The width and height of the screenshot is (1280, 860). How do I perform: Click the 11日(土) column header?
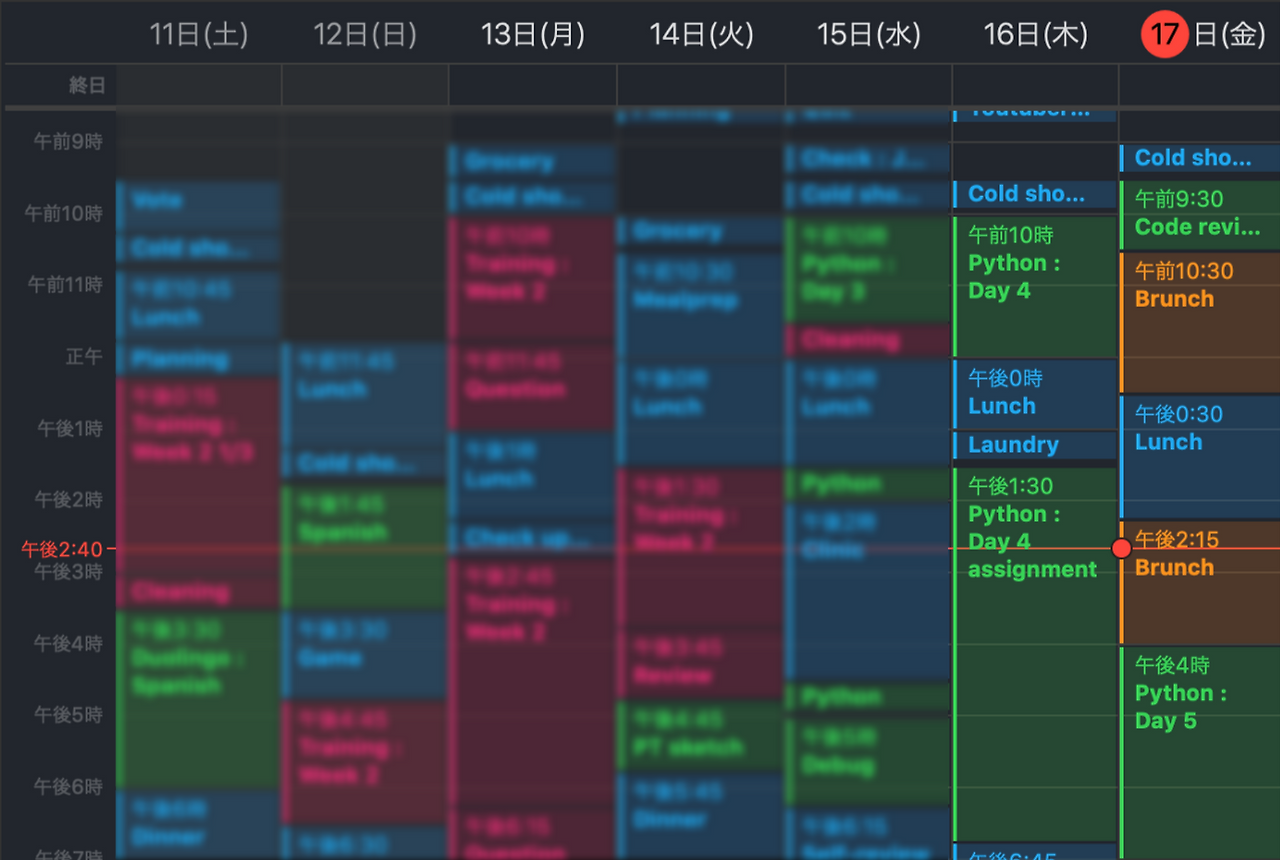click(197, 33)
